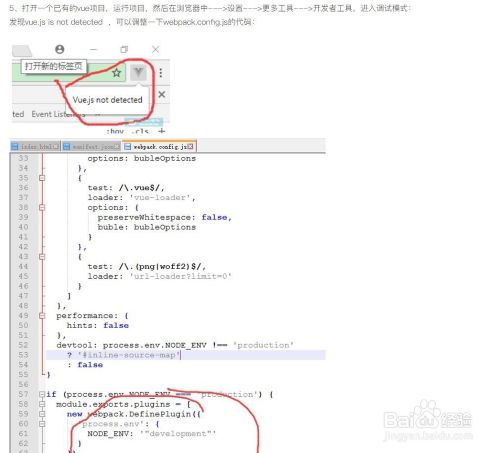Viewport: 500px width, 453px height.
Task: Click the 'Vue.js not detected' popup text
Action: point(107,100)
